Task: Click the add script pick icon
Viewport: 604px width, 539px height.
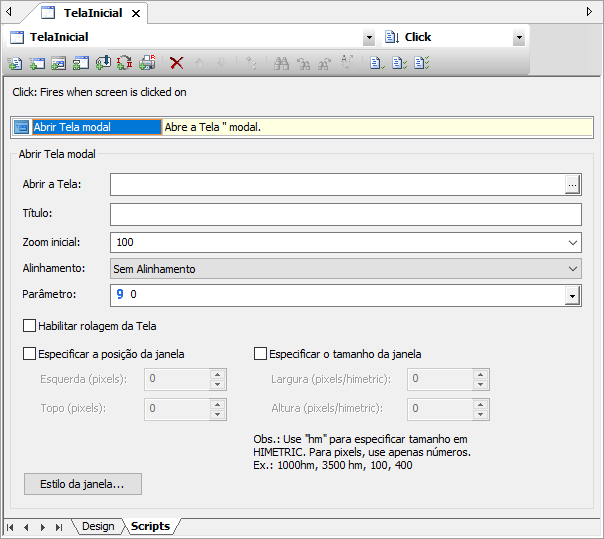Action: point(15,63)
